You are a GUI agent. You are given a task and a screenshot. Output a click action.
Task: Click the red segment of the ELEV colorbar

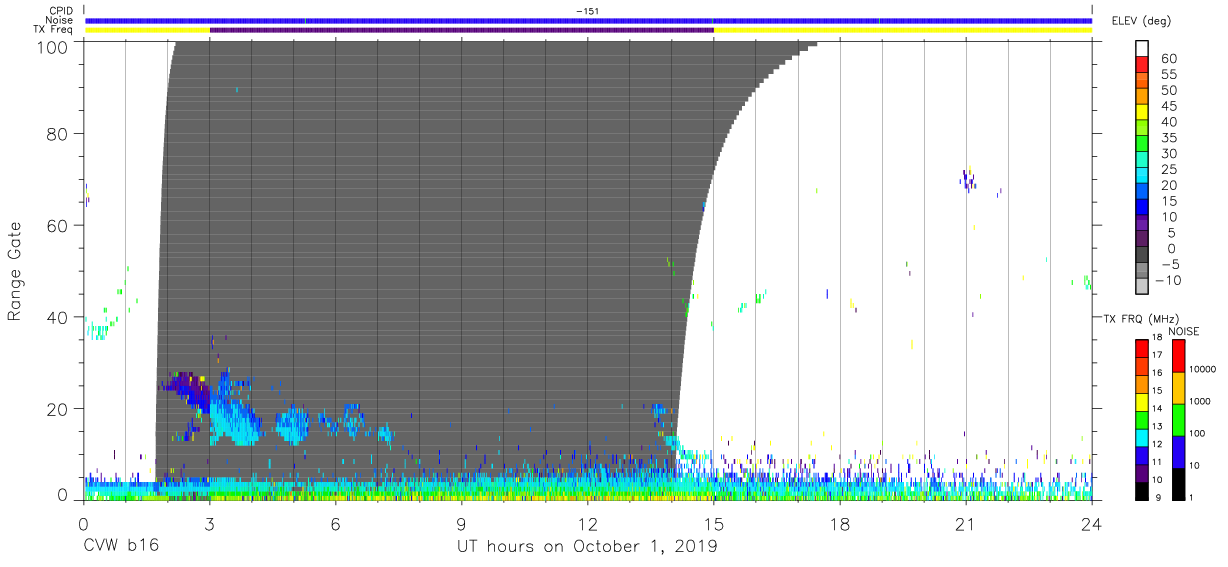(1142, 65)
